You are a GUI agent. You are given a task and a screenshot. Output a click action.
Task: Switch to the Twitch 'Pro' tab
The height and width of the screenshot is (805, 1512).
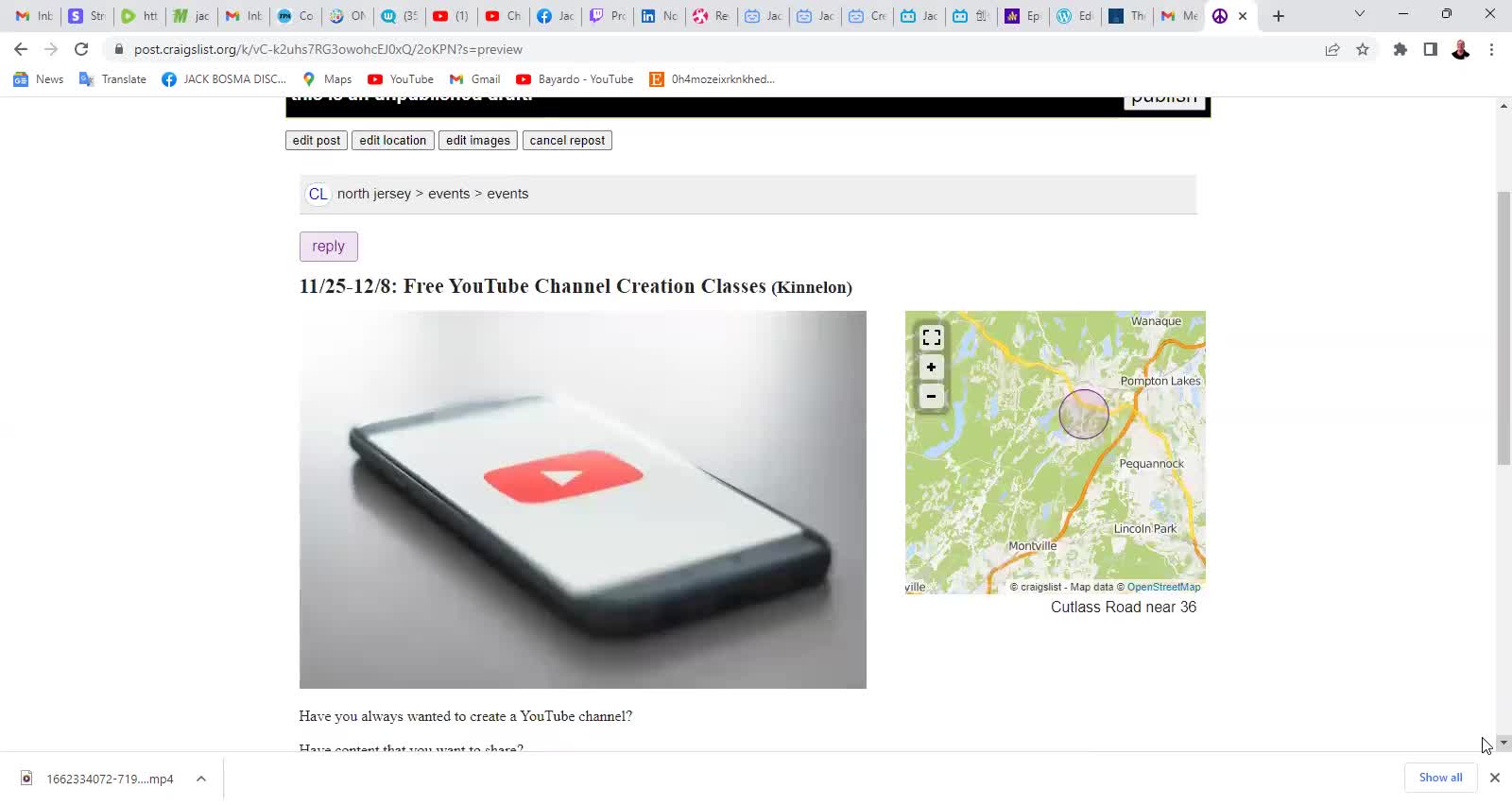click(x=607, y=16)
